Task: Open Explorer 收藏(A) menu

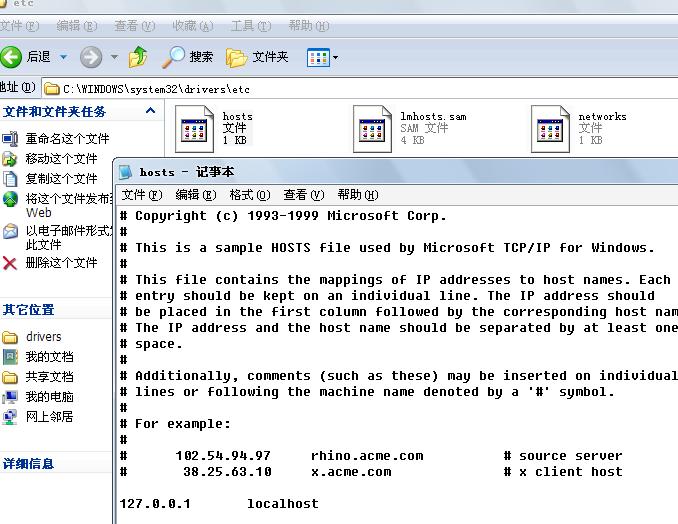Action: tap(192, 26)
